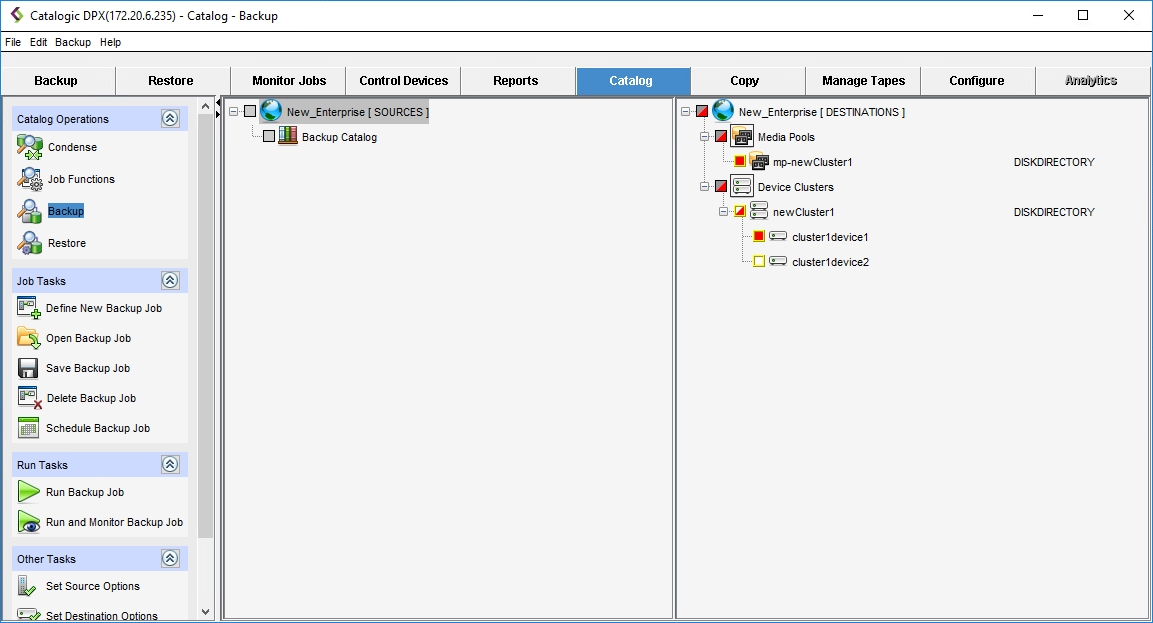Image resolution: width=1153 pixels, height=623 pixels.
Task: Check the Backup Catalog checkbox
Action: [269, 137]
